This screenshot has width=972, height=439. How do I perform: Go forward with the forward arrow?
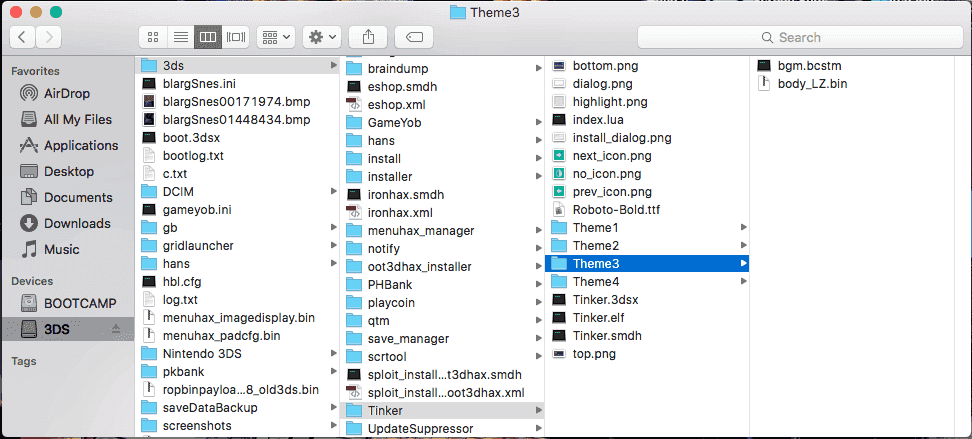[x=49, y=37]
